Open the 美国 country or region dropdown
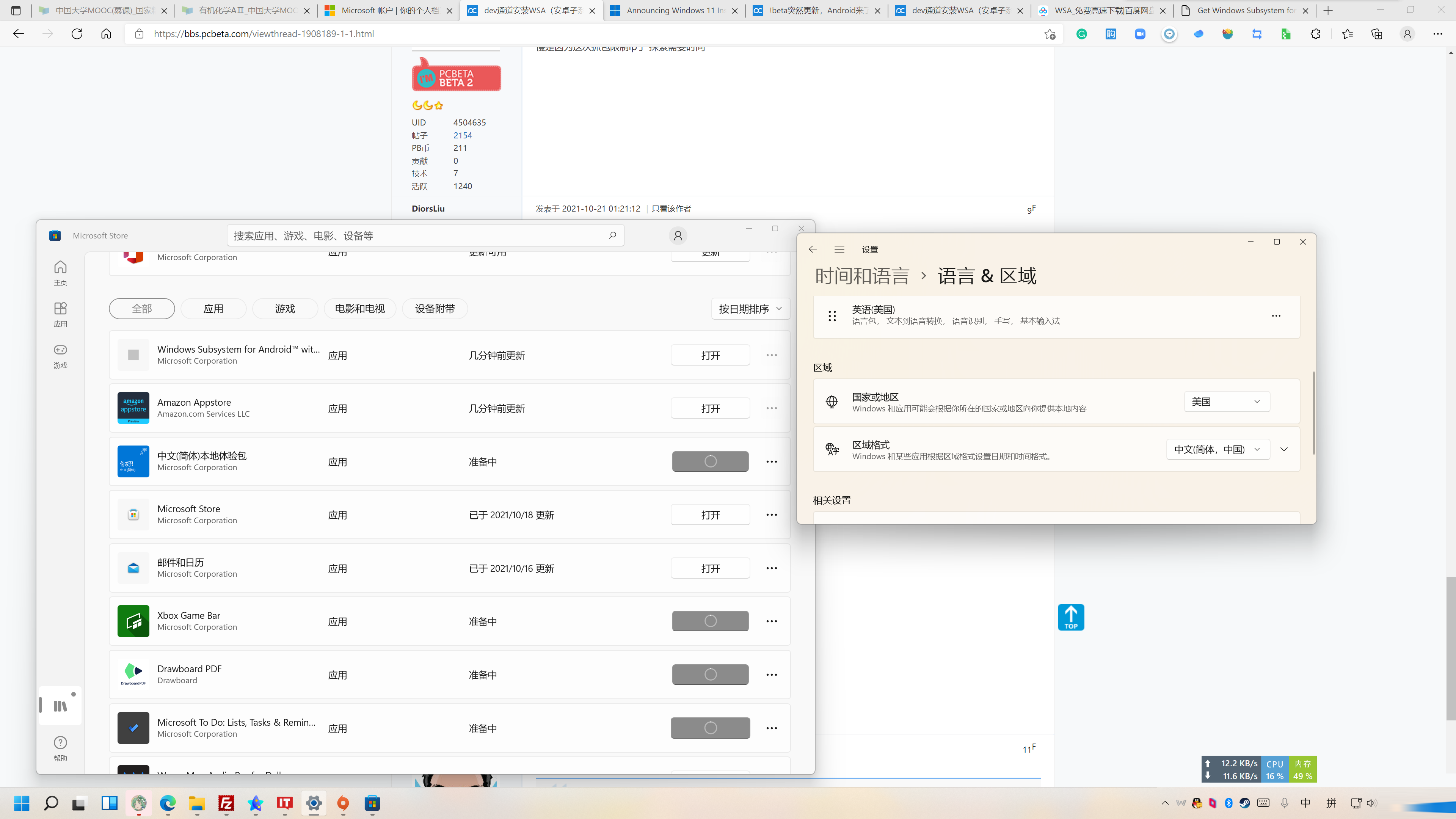Screen dimensions: 1456x819 click(1227, 401)
